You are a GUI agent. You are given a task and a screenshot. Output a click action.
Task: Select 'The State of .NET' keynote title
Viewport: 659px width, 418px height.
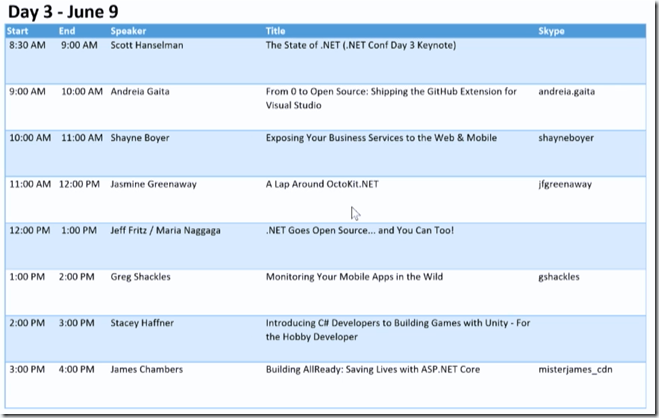[361, 45]
